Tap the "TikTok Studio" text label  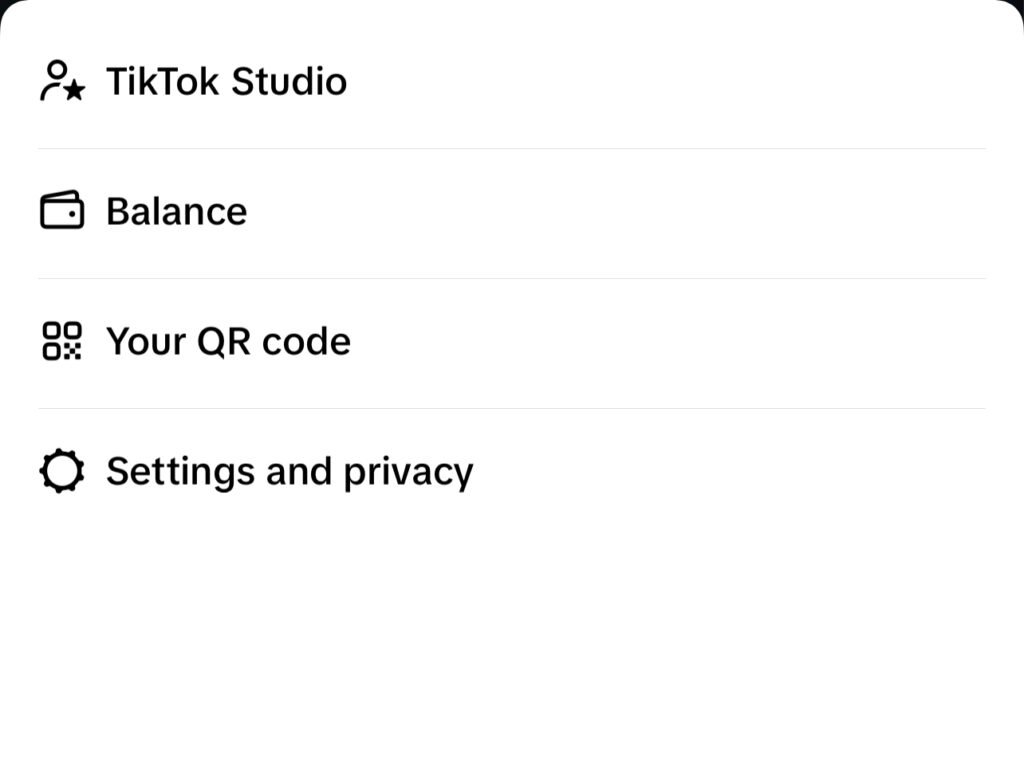coord(226,81)
